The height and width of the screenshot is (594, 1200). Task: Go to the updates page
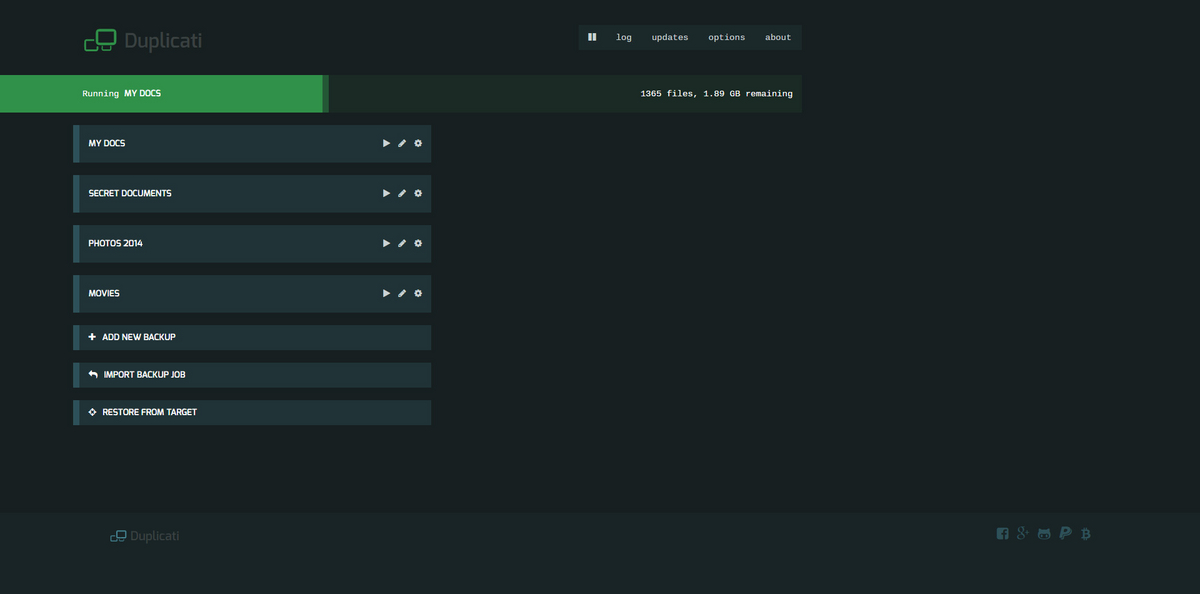coord(670,37)
